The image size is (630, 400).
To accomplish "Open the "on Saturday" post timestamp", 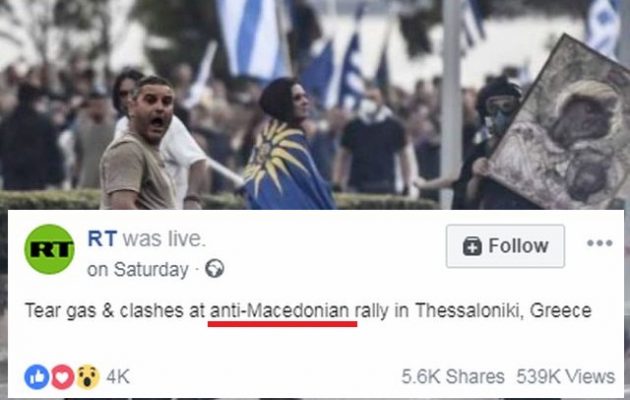I will click(138, 269).
